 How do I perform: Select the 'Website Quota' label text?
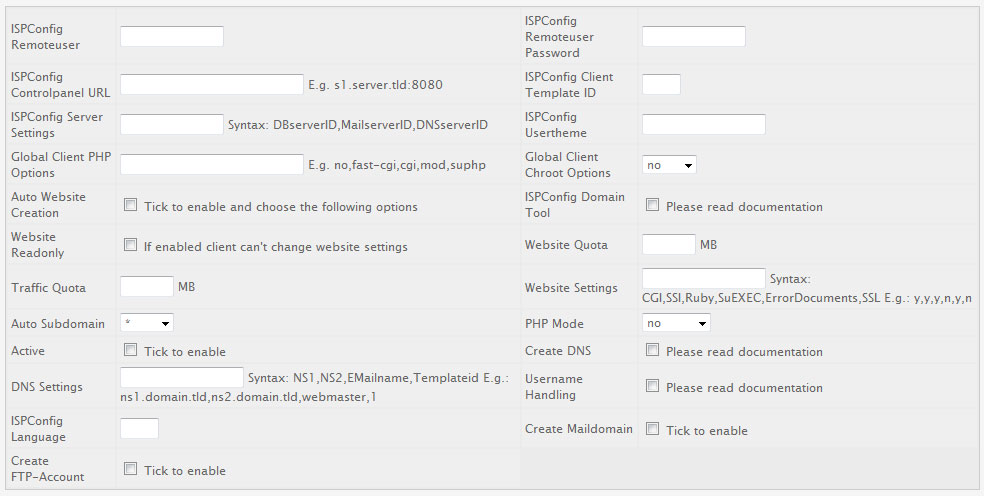[566, 245]
